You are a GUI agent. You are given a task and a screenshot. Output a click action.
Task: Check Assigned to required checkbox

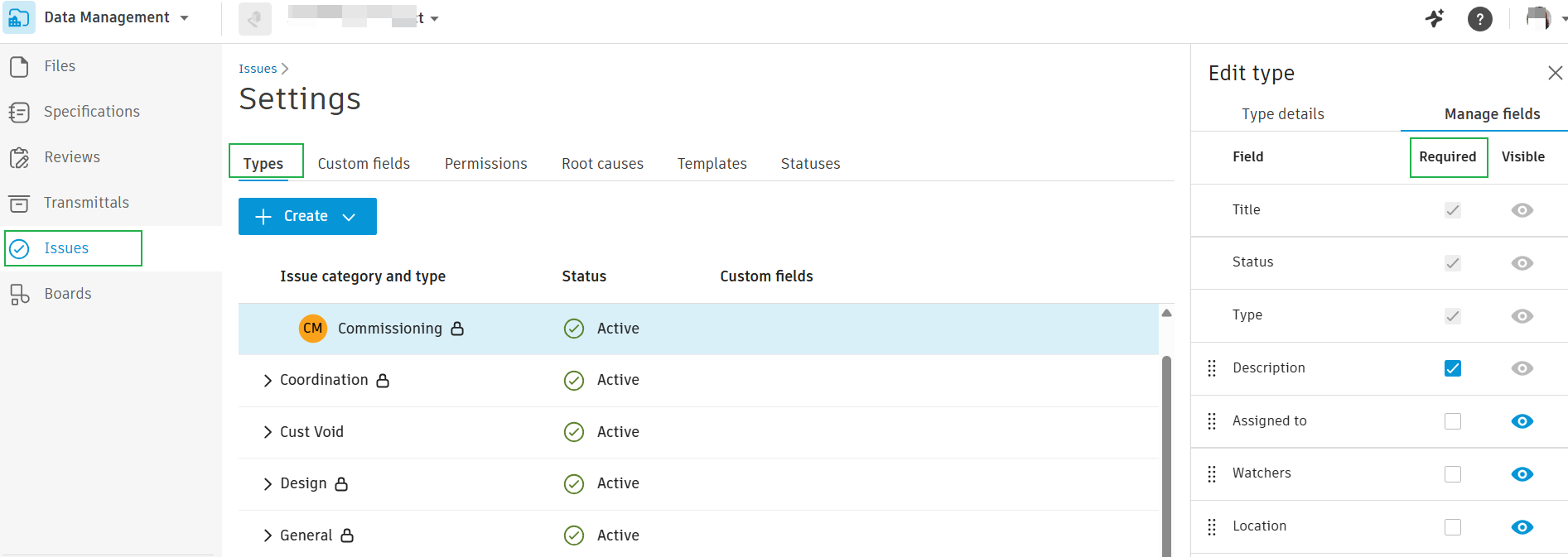[x=1453, y=421]
